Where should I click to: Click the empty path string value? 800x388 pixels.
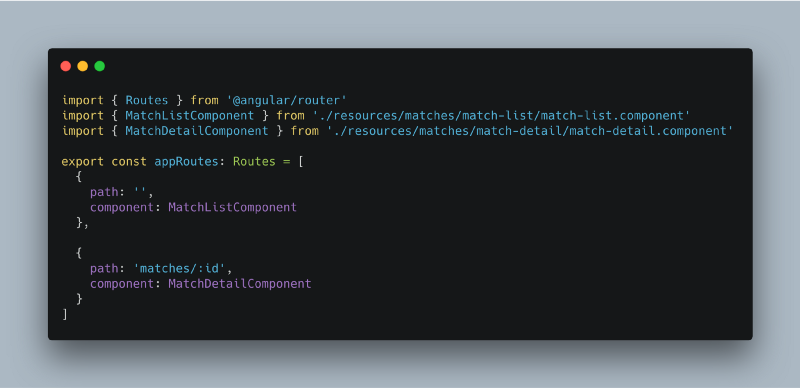(140, 191)
